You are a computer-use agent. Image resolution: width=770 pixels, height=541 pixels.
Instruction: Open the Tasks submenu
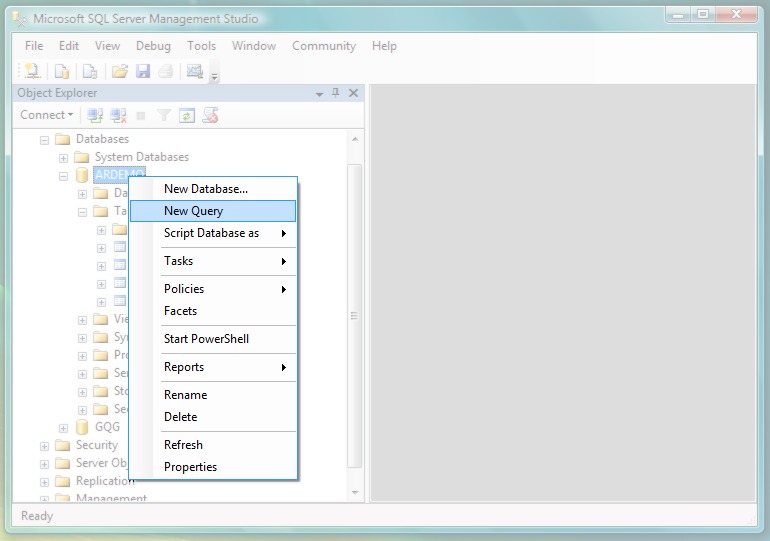(x=213, y=261)
